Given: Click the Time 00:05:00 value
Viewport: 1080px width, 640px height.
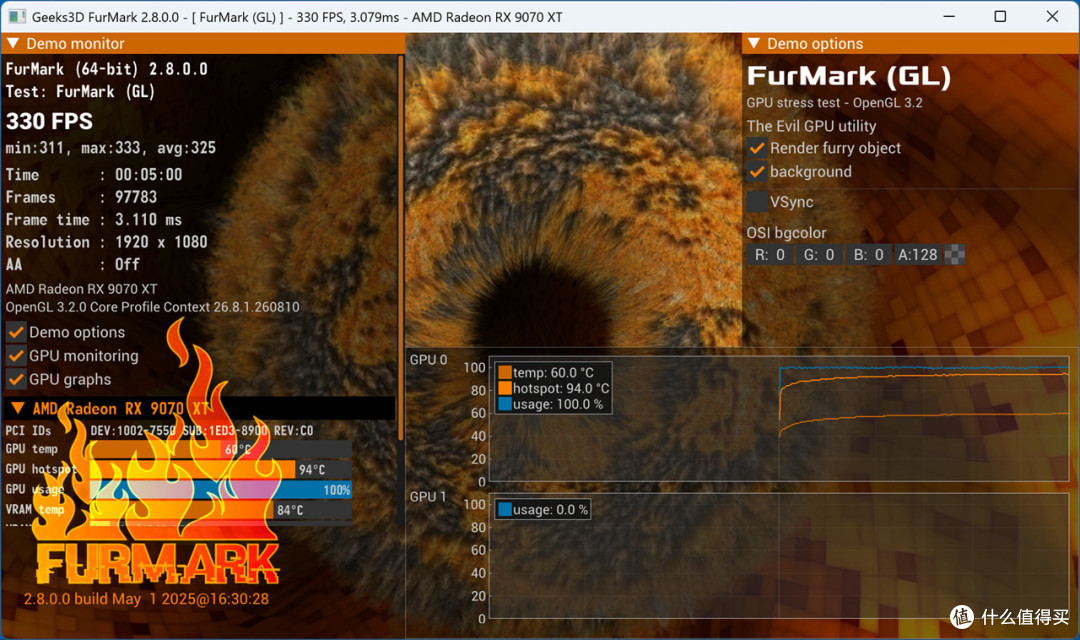Looking at the screenshot, I should (148, 175).
